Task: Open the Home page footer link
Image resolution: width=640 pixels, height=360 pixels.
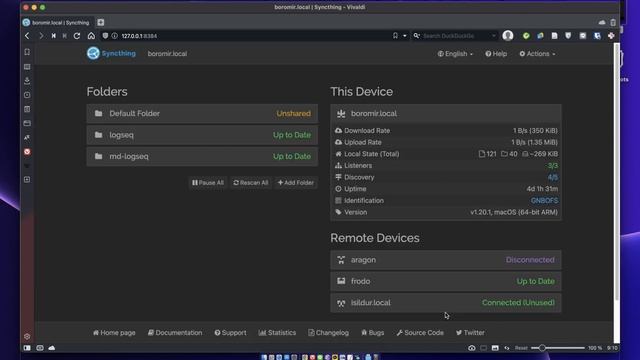Action: (114, 333)
